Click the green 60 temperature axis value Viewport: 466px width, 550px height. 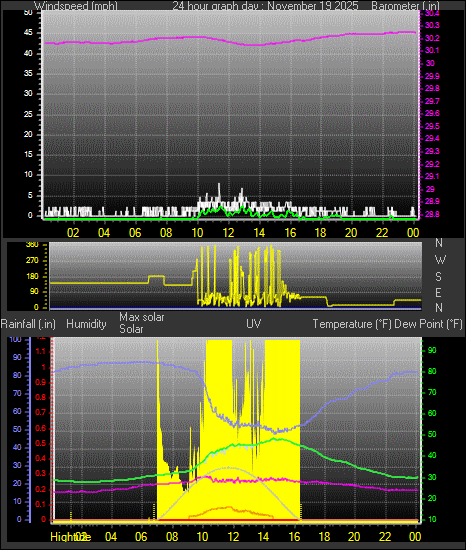click(x=432, y=414)
